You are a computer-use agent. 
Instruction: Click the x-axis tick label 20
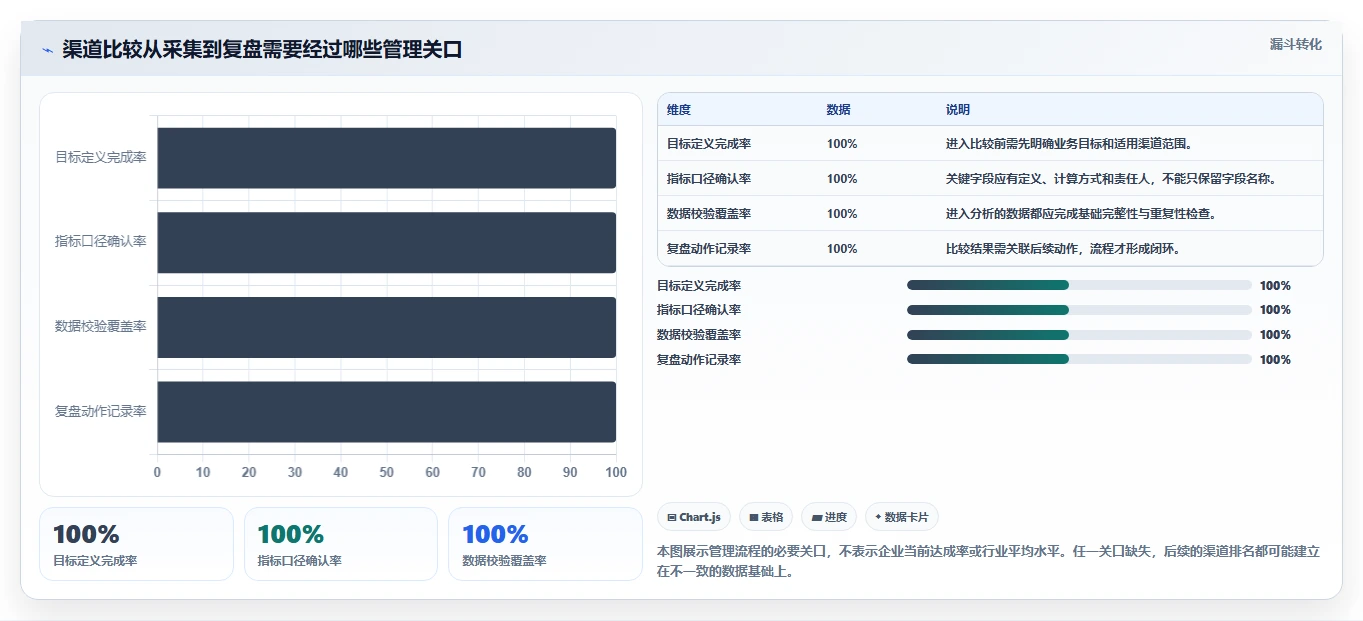click(x=249, y=472)
